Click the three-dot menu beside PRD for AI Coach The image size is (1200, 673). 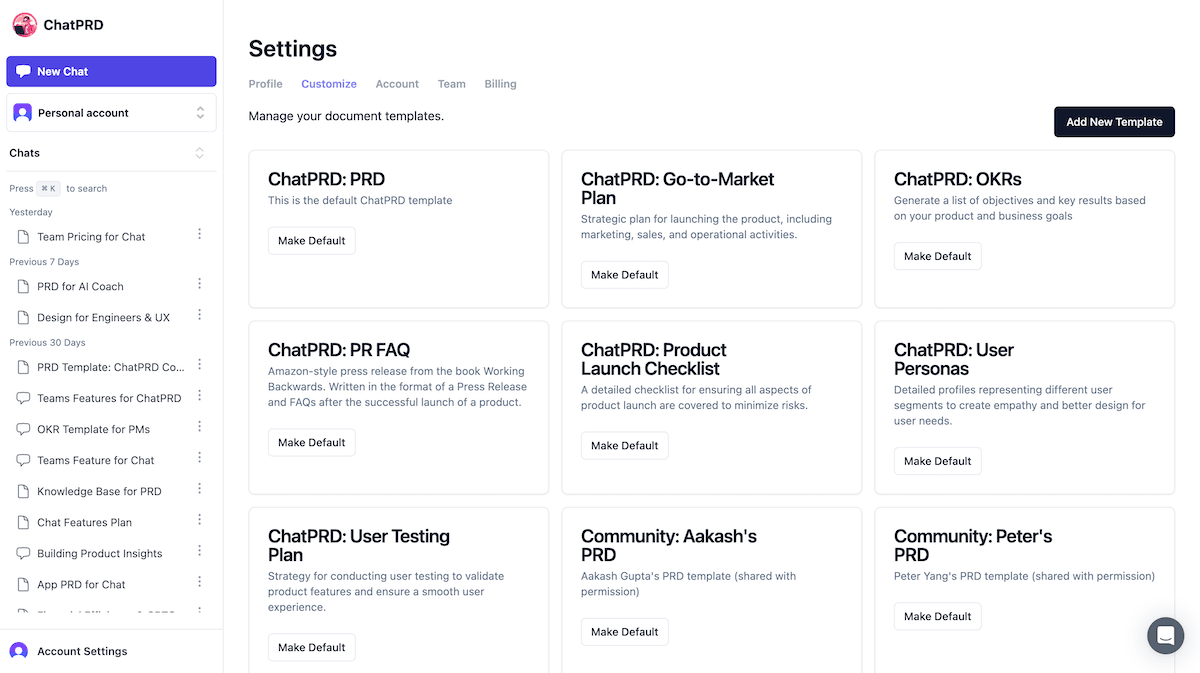pyautogui.click(x=199, y=286)
